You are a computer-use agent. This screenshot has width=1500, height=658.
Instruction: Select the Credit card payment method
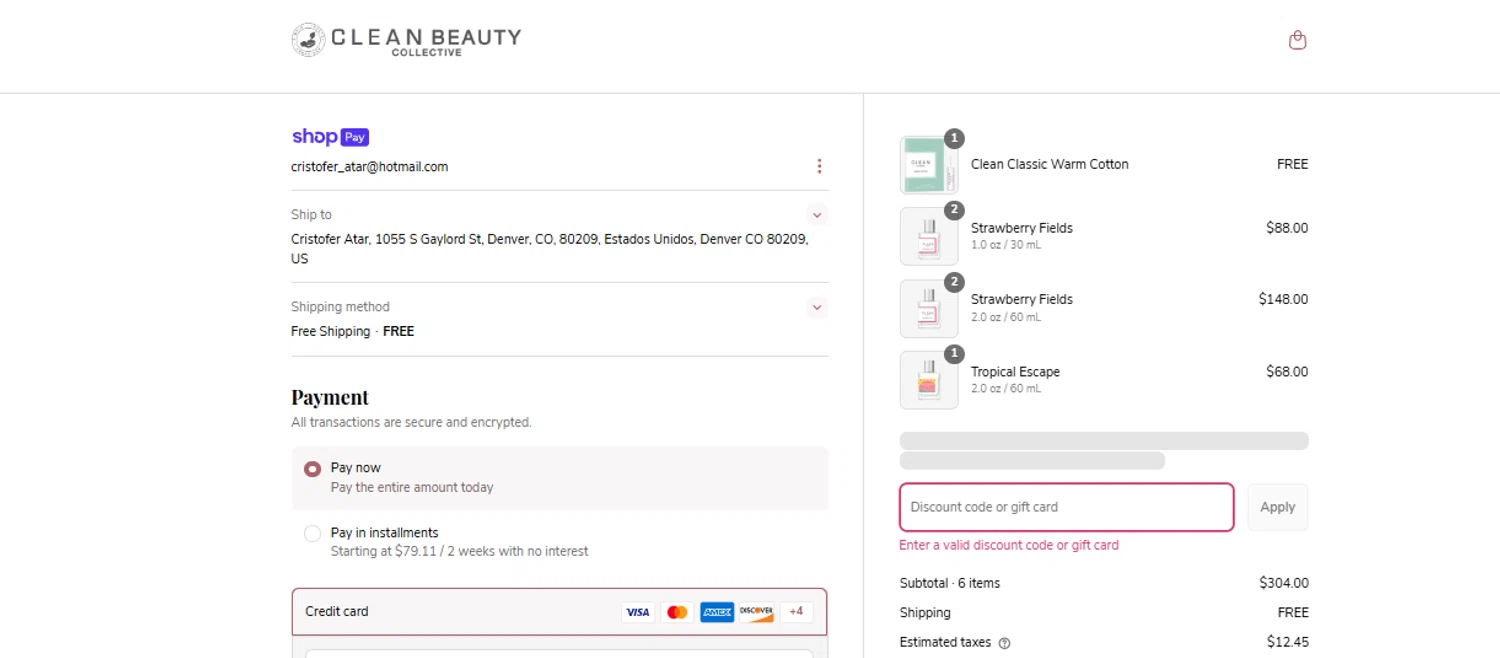click(x=560, y=611)
